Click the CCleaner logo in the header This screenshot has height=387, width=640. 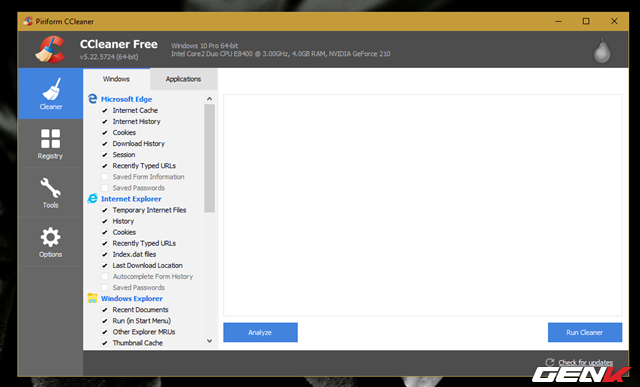coord(50,49)
